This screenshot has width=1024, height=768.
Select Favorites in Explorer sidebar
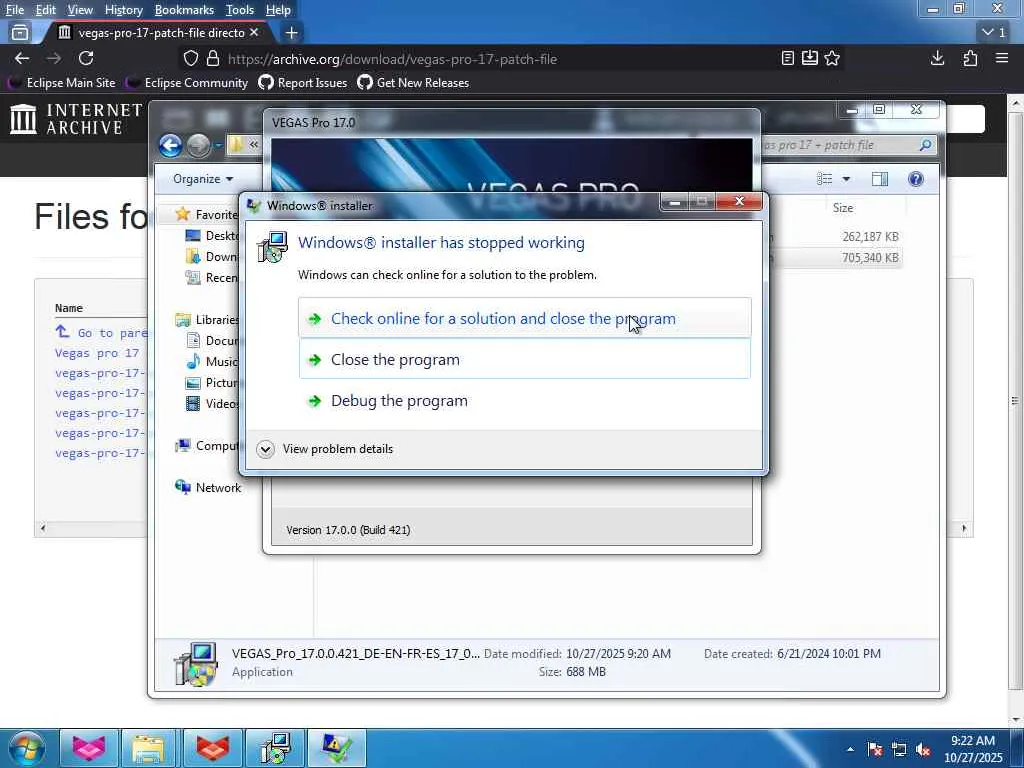[x=207, y=214]
